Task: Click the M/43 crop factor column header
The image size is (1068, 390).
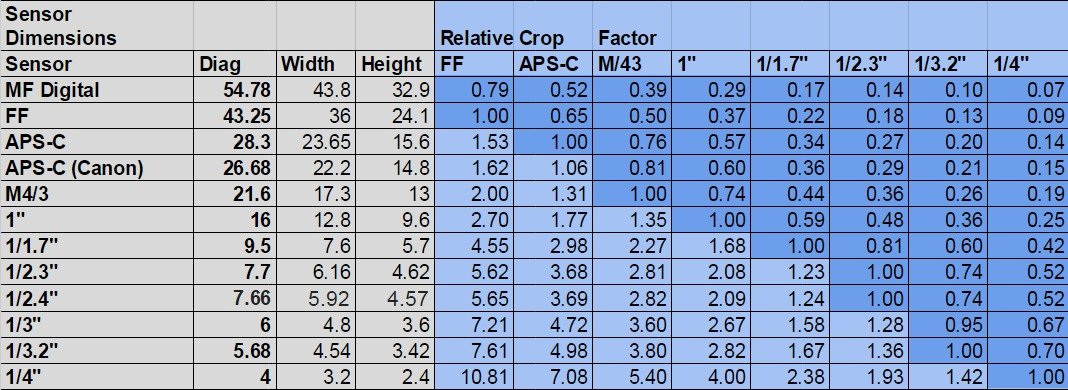Action: (x=632, y=65)
